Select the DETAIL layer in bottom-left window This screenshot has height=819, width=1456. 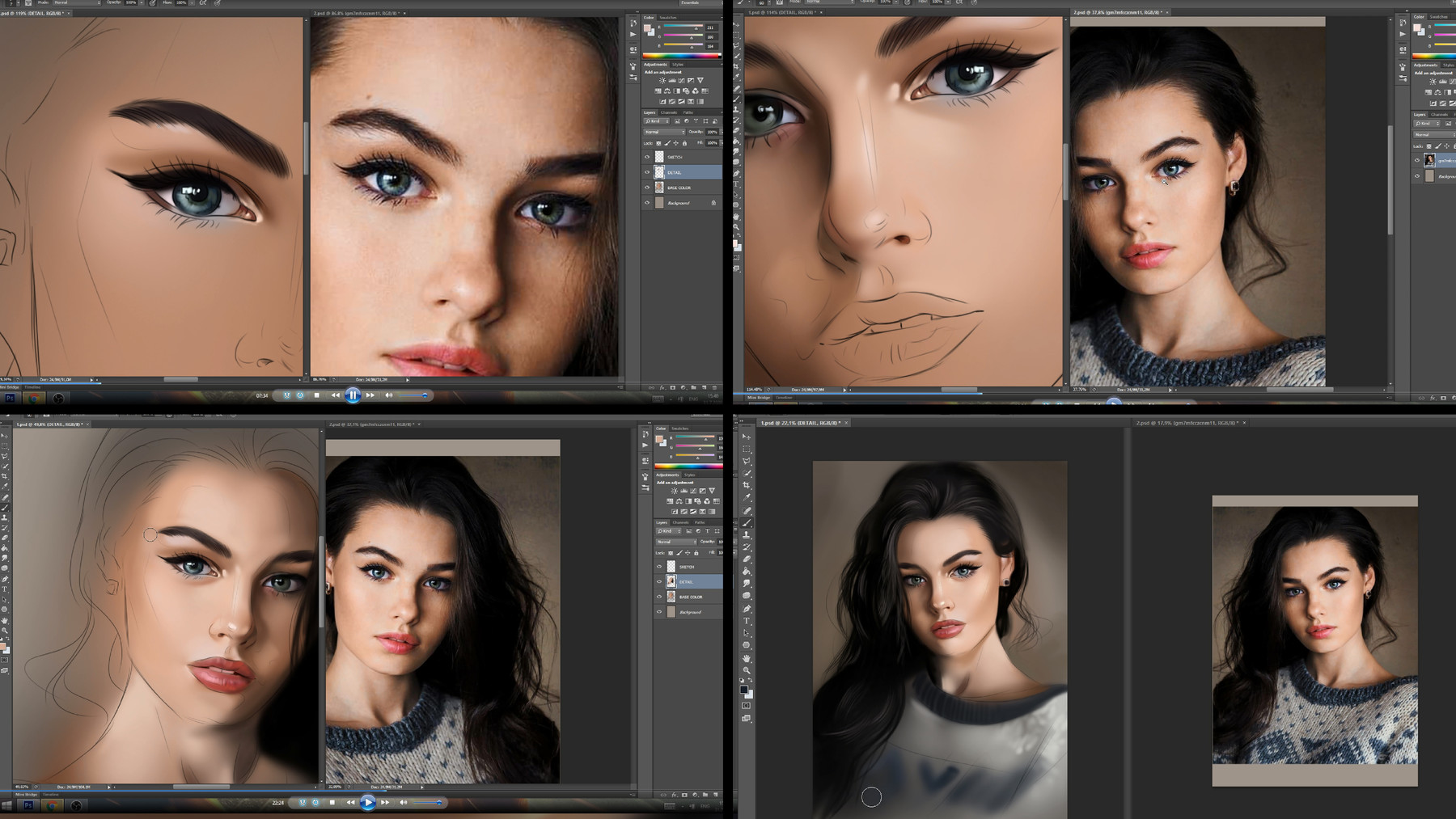coord(688,582)
